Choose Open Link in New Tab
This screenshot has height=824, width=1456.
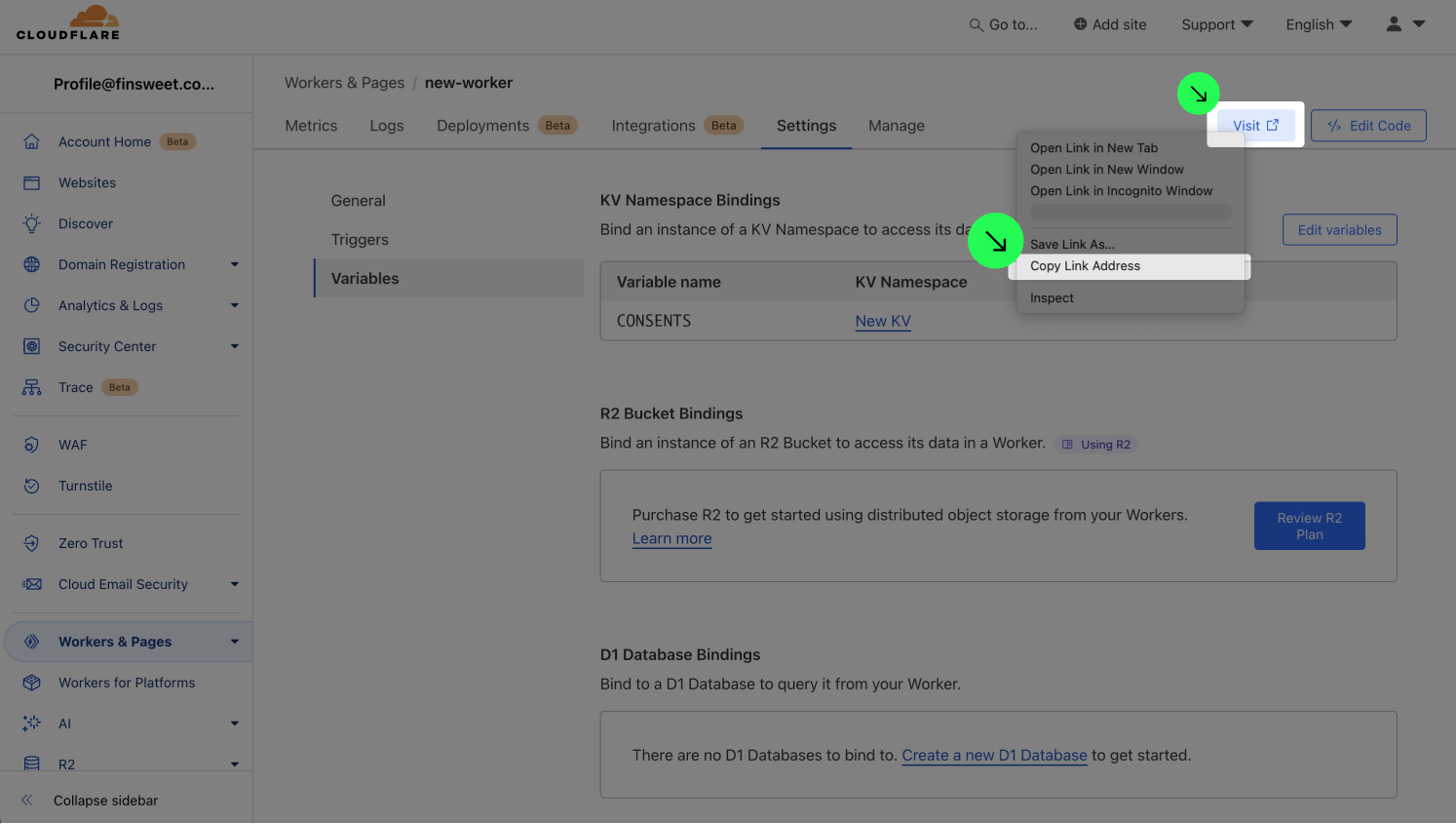(x=1093, y=148)
